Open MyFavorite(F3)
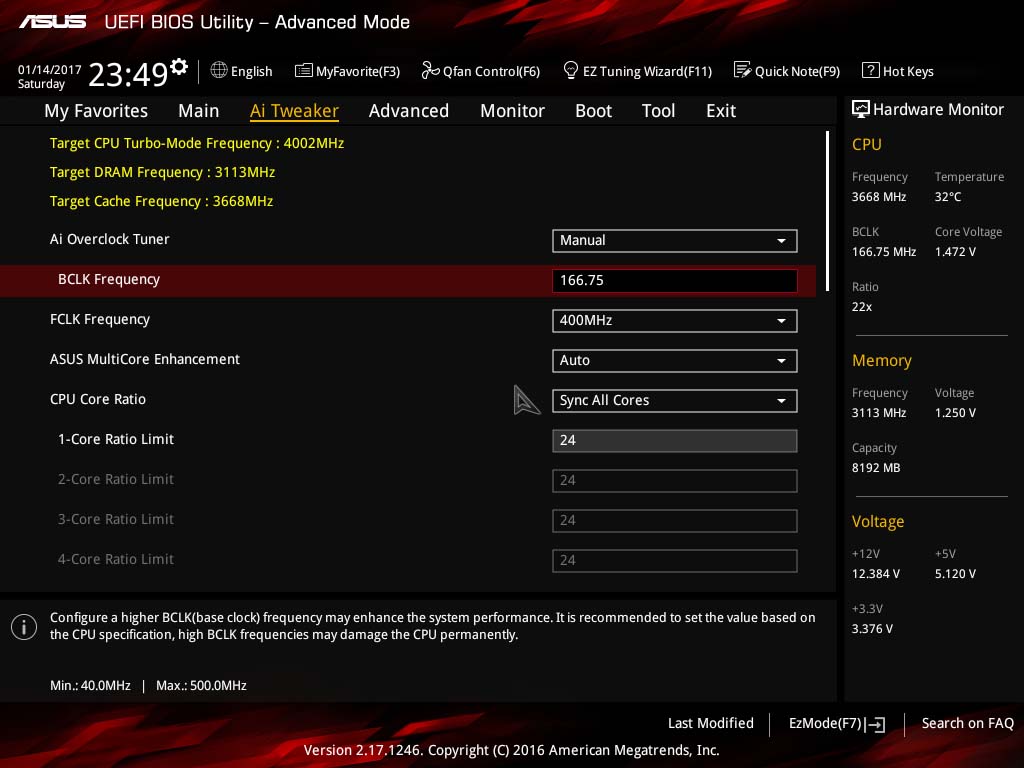1024x768 pixels. click(x=358, y=71)
